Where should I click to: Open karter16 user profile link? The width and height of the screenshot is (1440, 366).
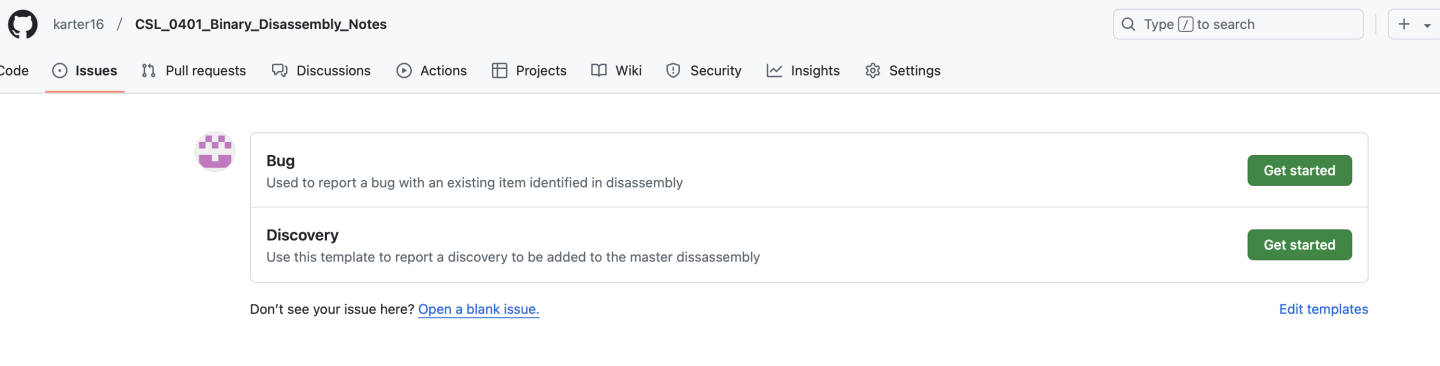pyautogui.click(x=78, y=24)
